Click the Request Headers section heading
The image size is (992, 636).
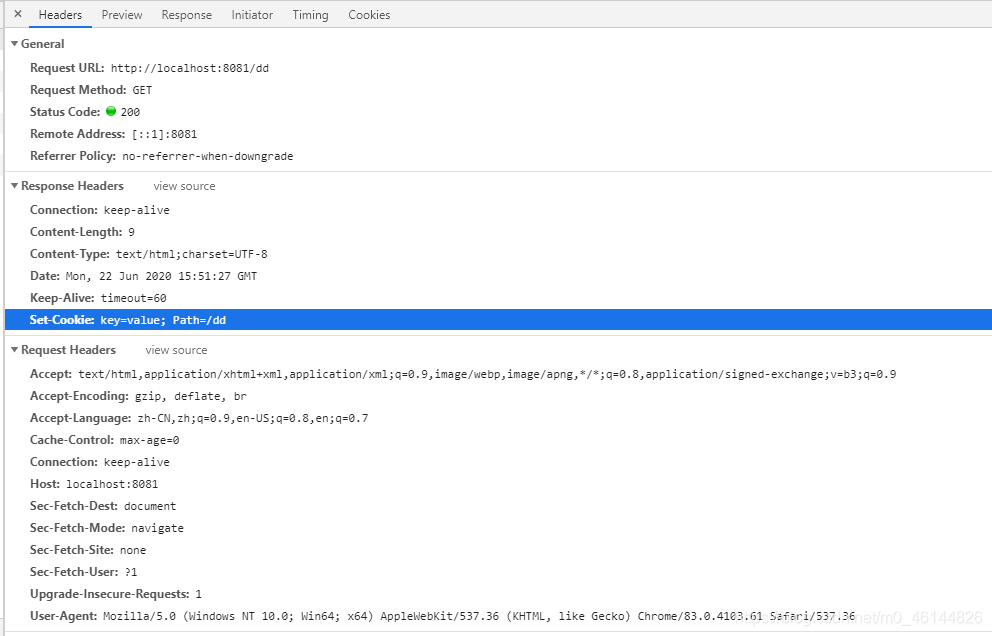[68, 350]
